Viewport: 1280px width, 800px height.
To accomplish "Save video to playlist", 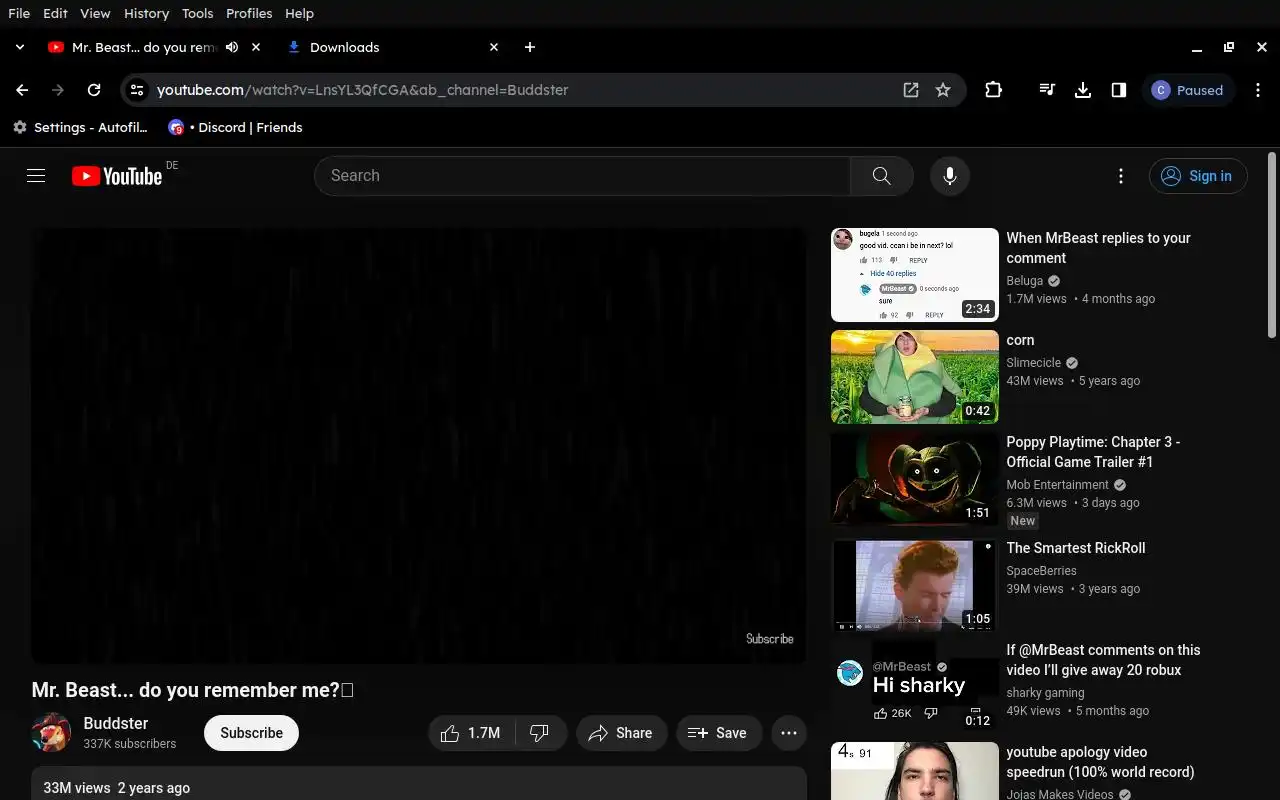I will click(x=719, y=733).
